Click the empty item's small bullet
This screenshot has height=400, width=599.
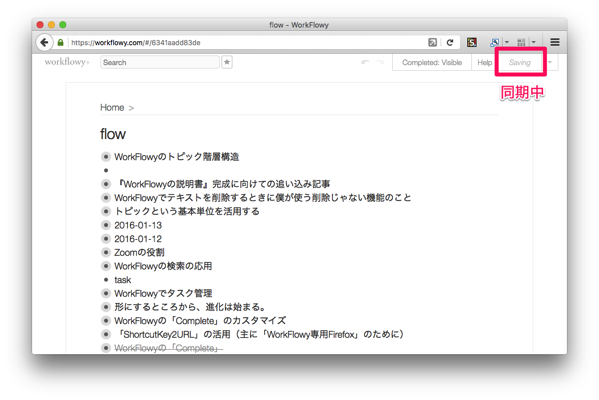click(x=106, y=170)
